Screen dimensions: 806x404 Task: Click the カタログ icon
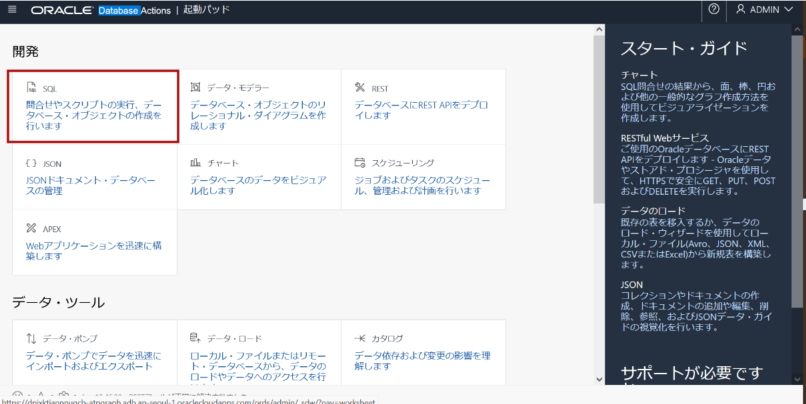[x=360, y=338]
